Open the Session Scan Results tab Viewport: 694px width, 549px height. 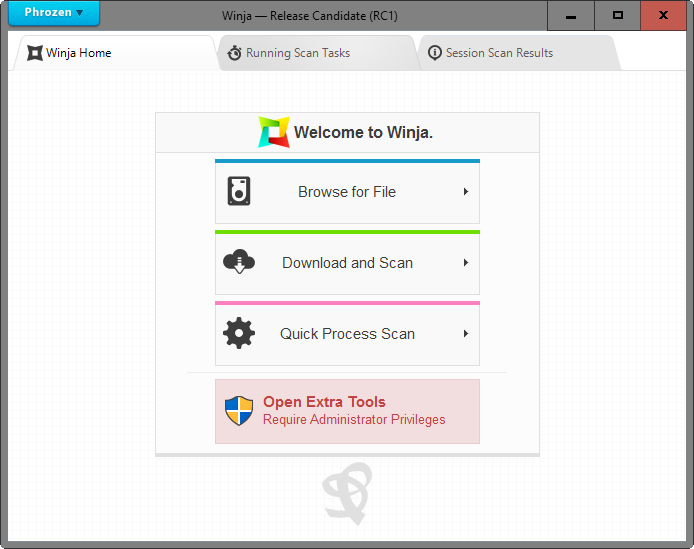(518, 53)
